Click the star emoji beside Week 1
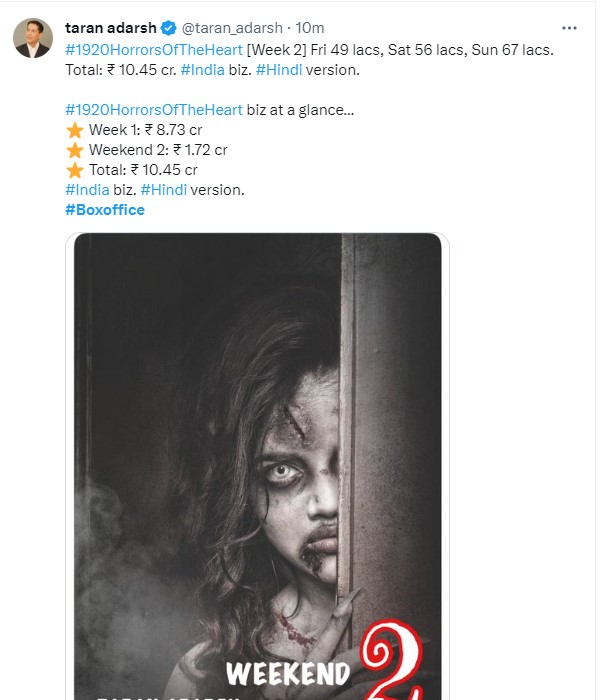The width and height of the screenshot is (601, 700). click(75, 130)
